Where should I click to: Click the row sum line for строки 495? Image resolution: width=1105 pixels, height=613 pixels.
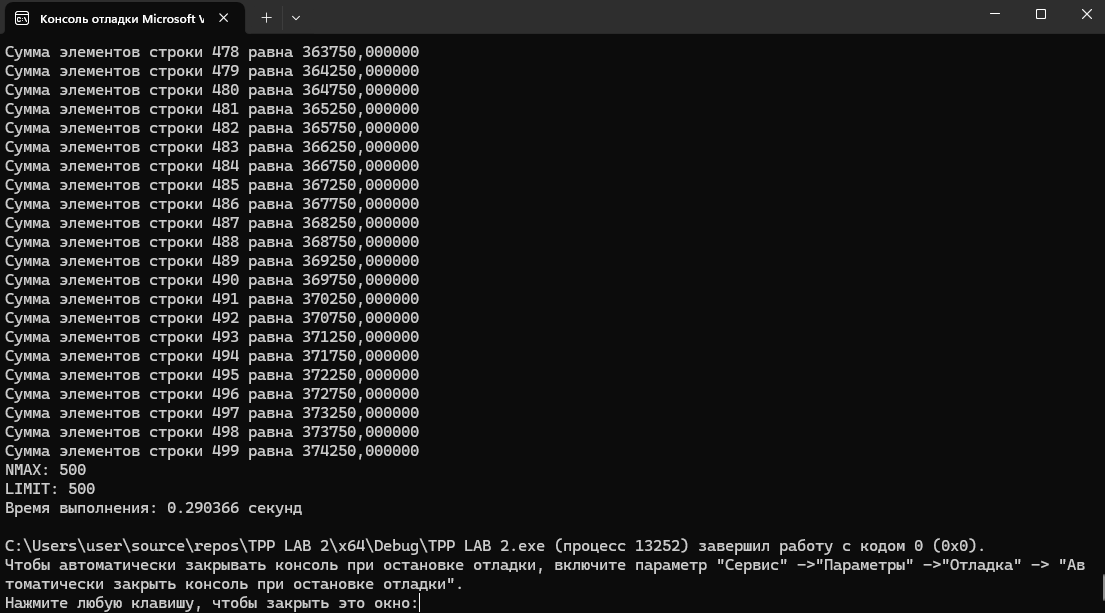[212, 376]
